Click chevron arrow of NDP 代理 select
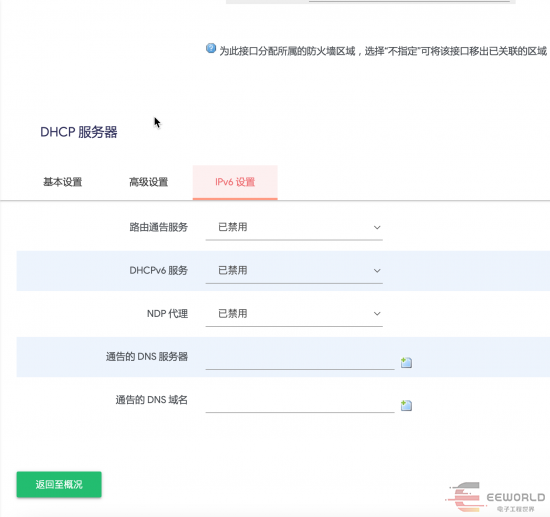 (377, 314)
